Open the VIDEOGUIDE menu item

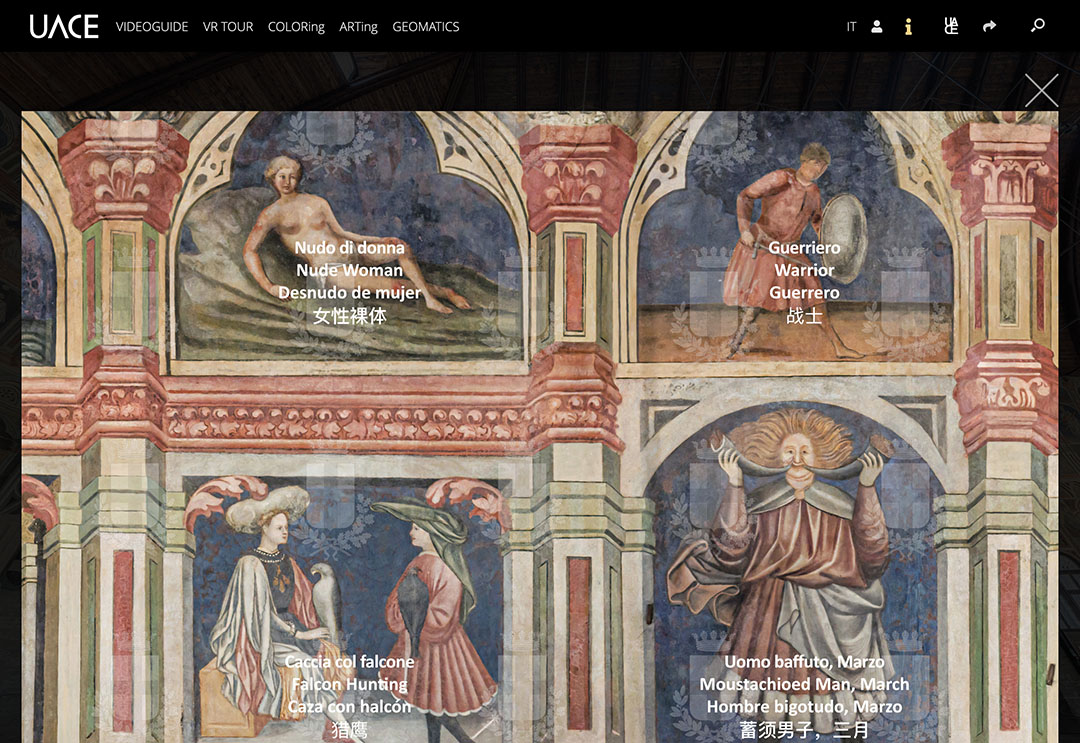[152, 27]
